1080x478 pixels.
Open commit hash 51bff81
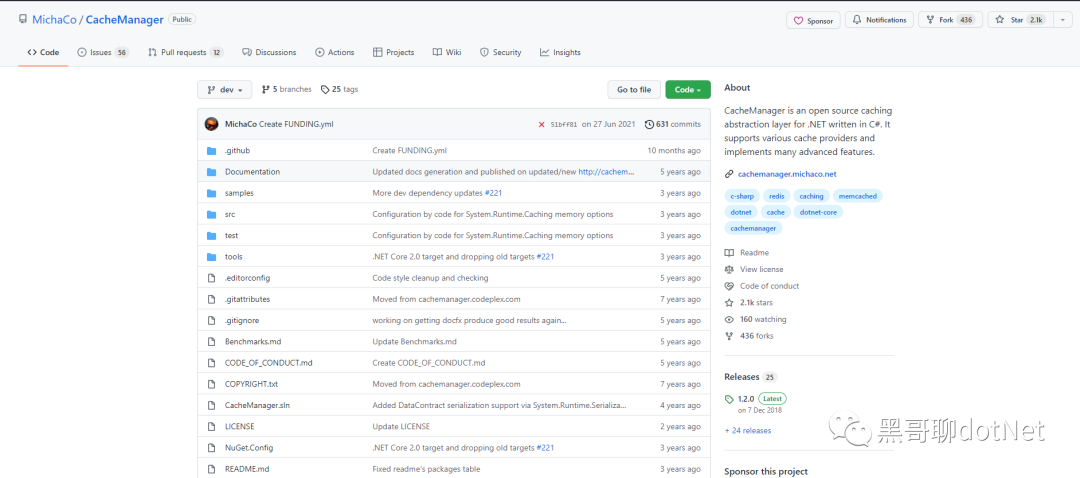click(x=563, y=125)
